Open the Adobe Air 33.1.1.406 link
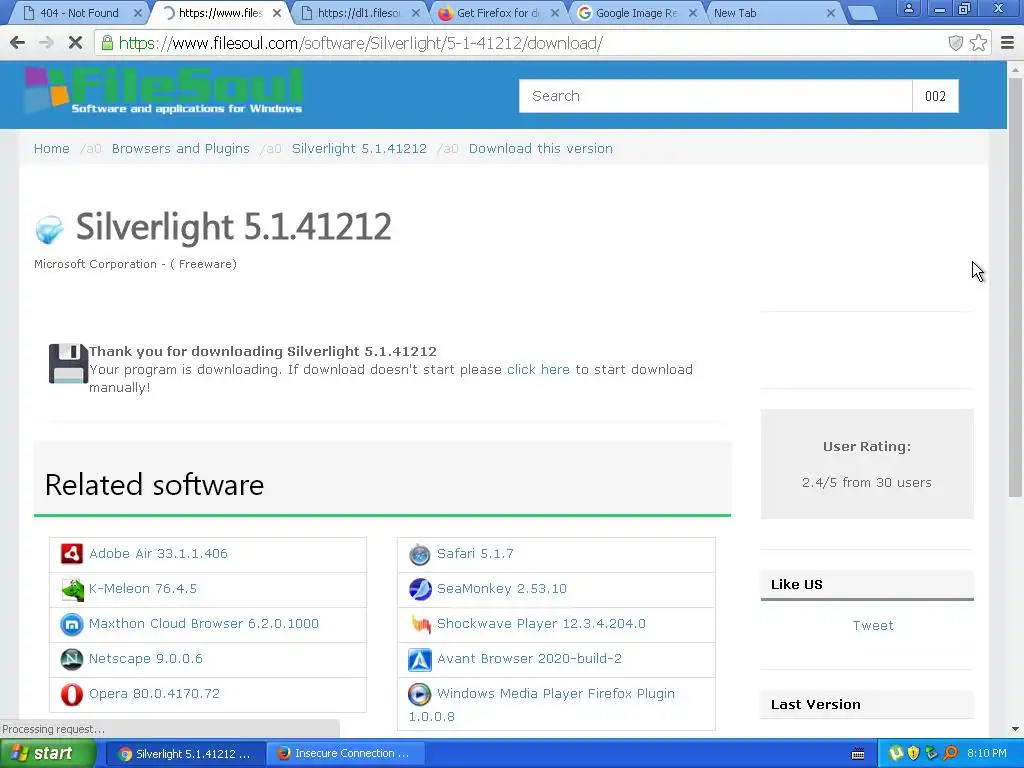This screenshot has width=1024, height=768. click(x=158, y=554)
